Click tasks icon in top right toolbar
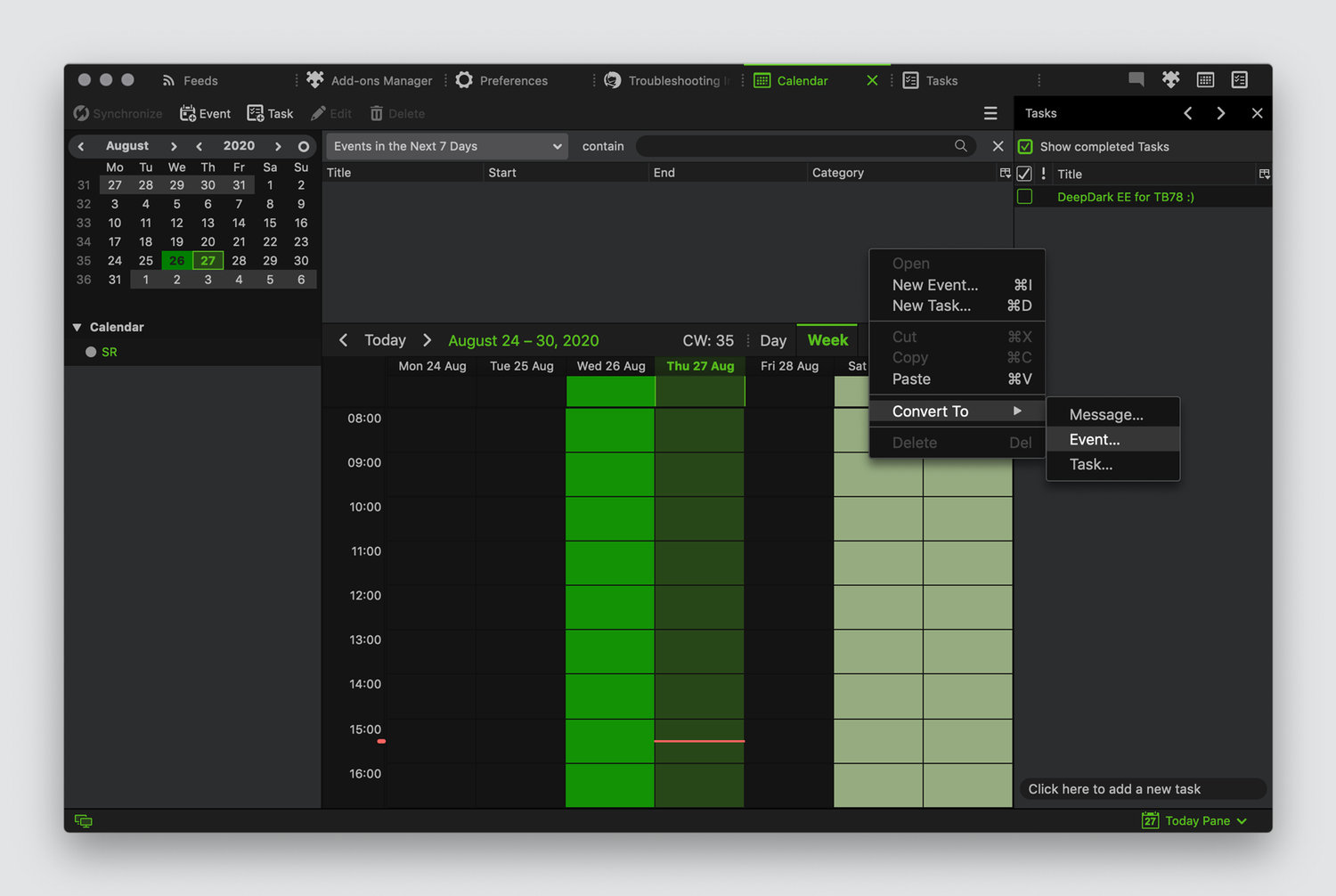This screenshot has width=1336, height=896. tap(1240, 79)
